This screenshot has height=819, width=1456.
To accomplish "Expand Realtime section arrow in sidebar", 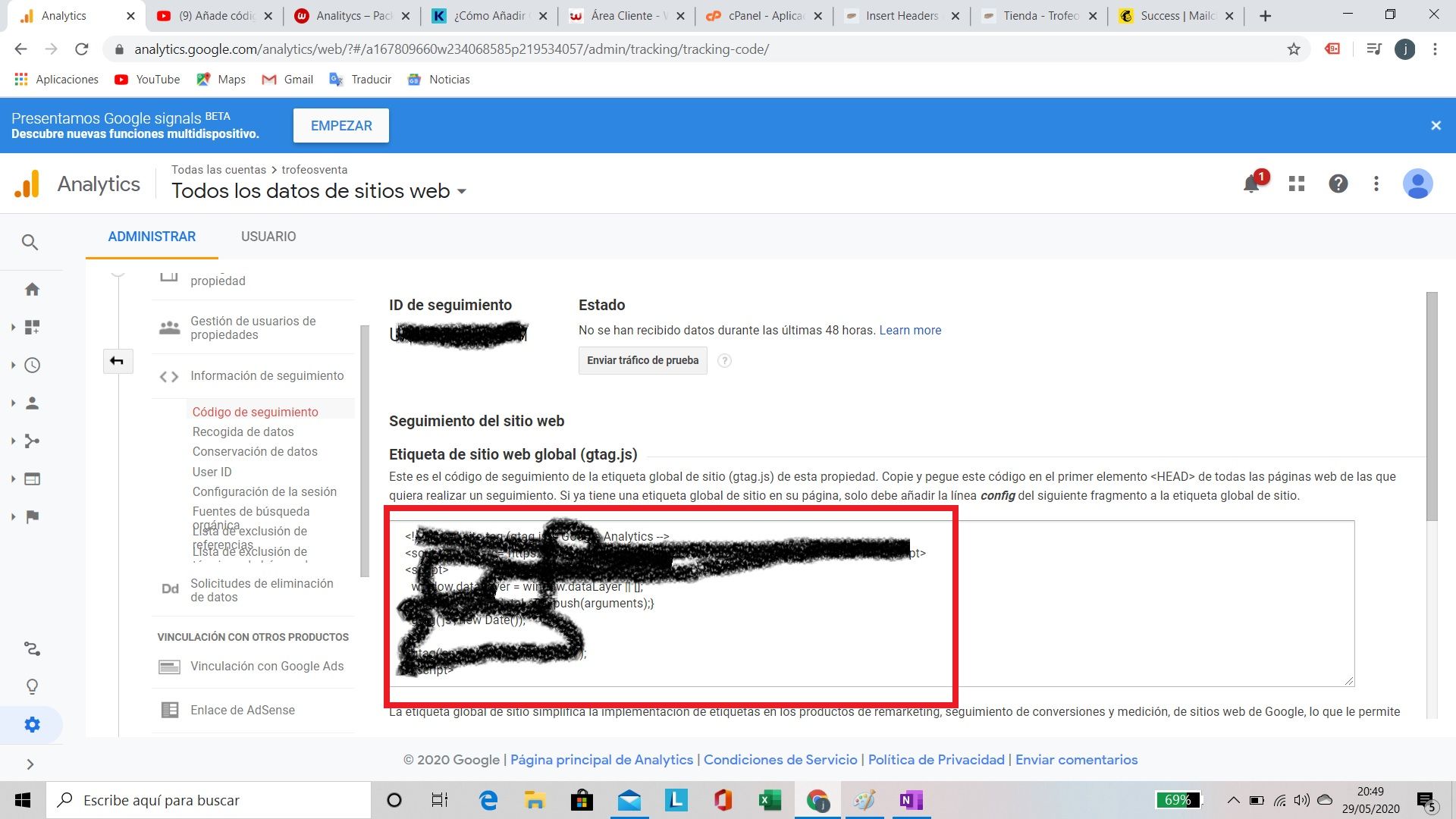I will 13,366.
